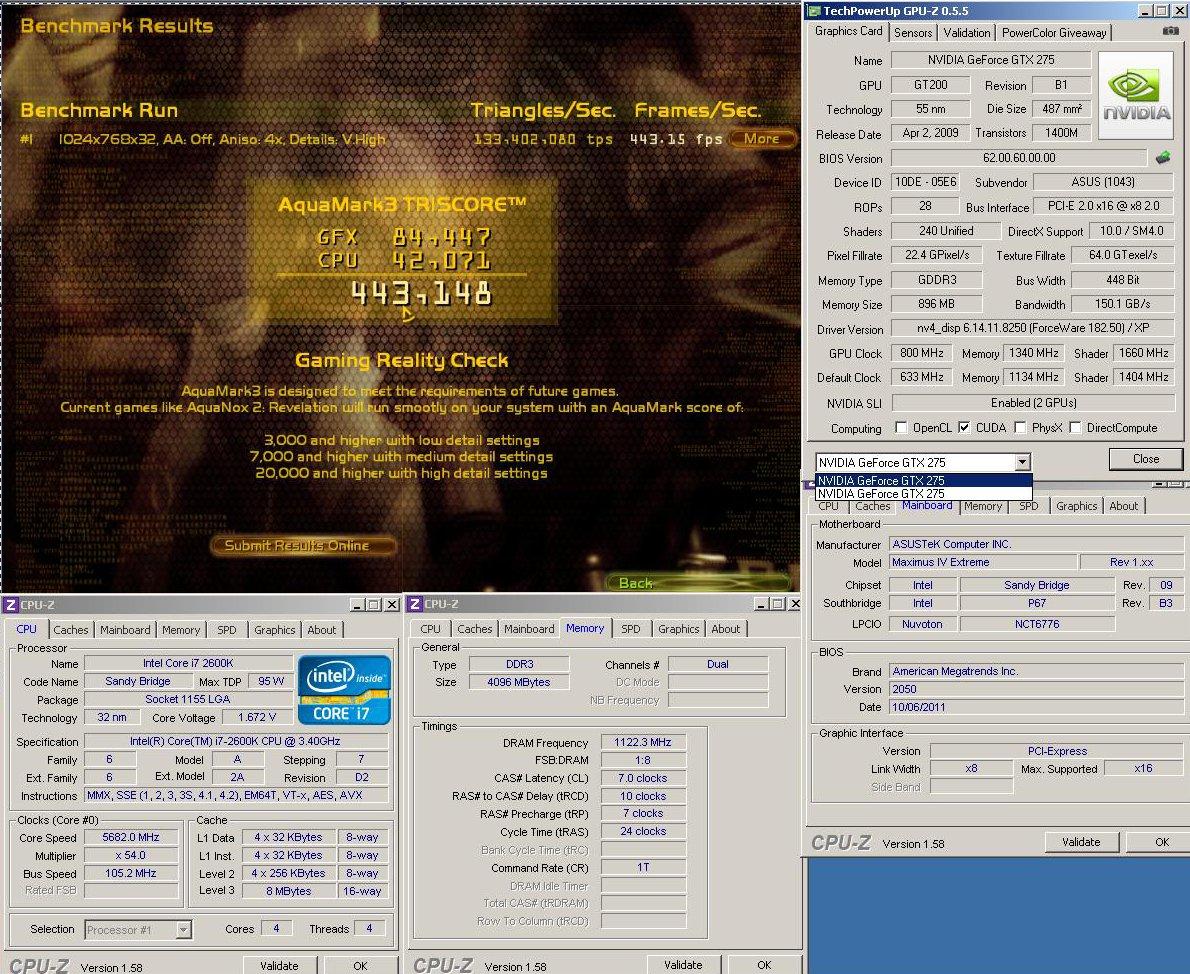
Task: Click the Driver Version field in GPU-Z
Action: pyautogui.click(x=1033, y=328)
